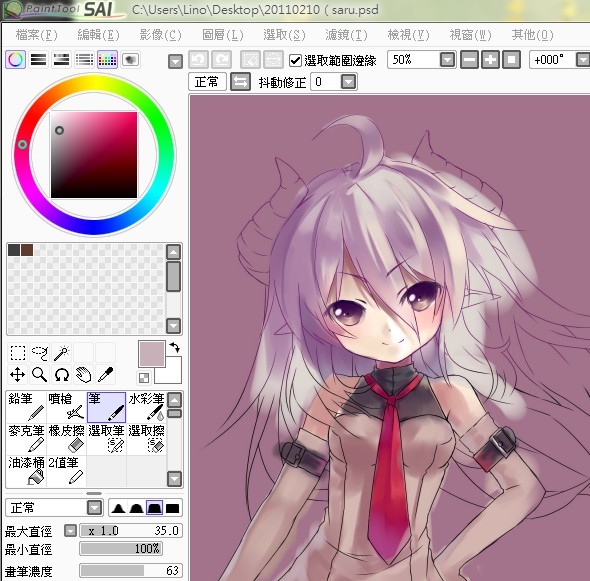Screen dimensions: 590x581
Task: Open the 圖層(L) menu
Action: (x=223, y=35)
